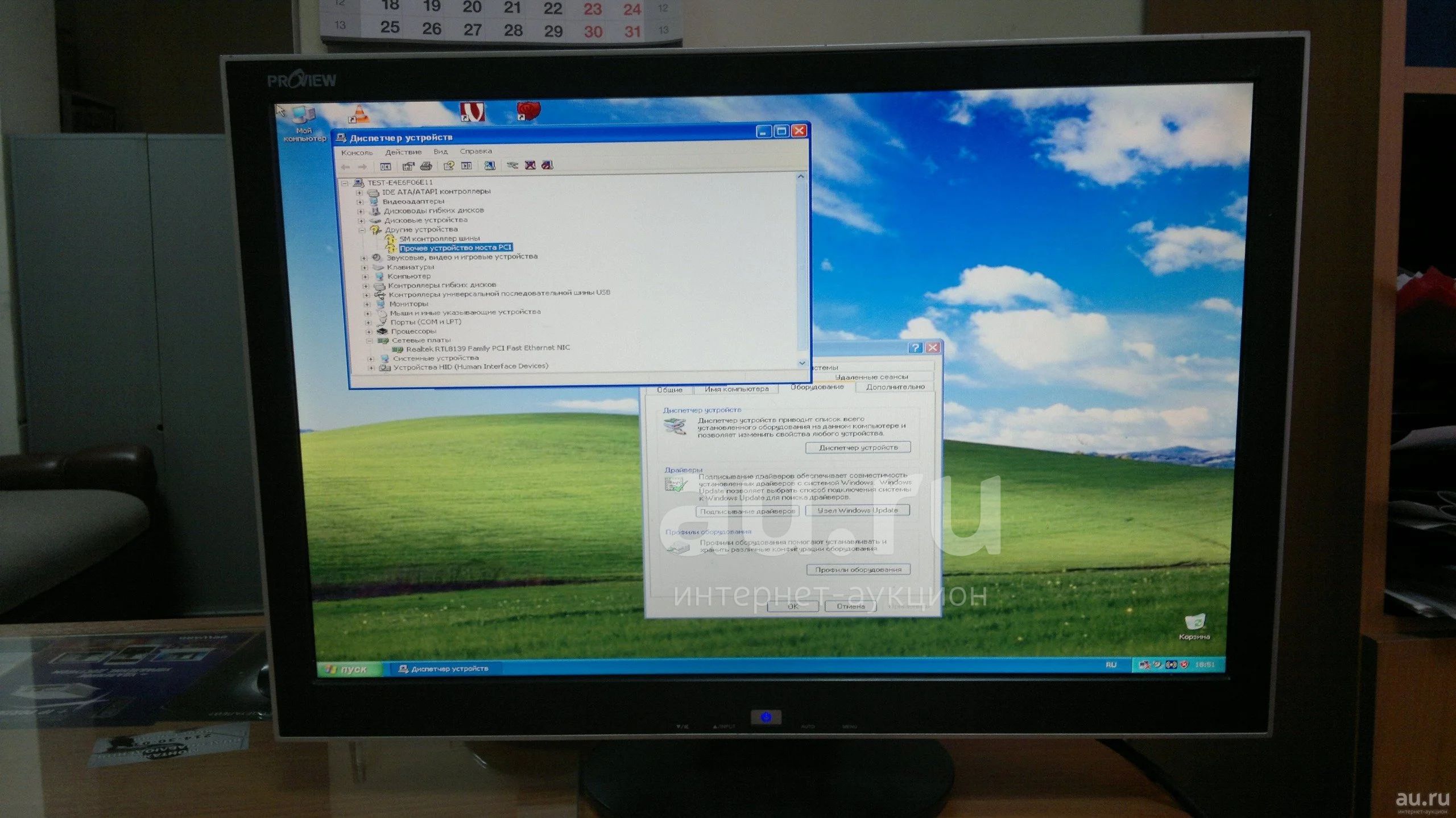The image size is (1456, 818).
Task: Open the Консоль menu
Action: pos(357,152)
